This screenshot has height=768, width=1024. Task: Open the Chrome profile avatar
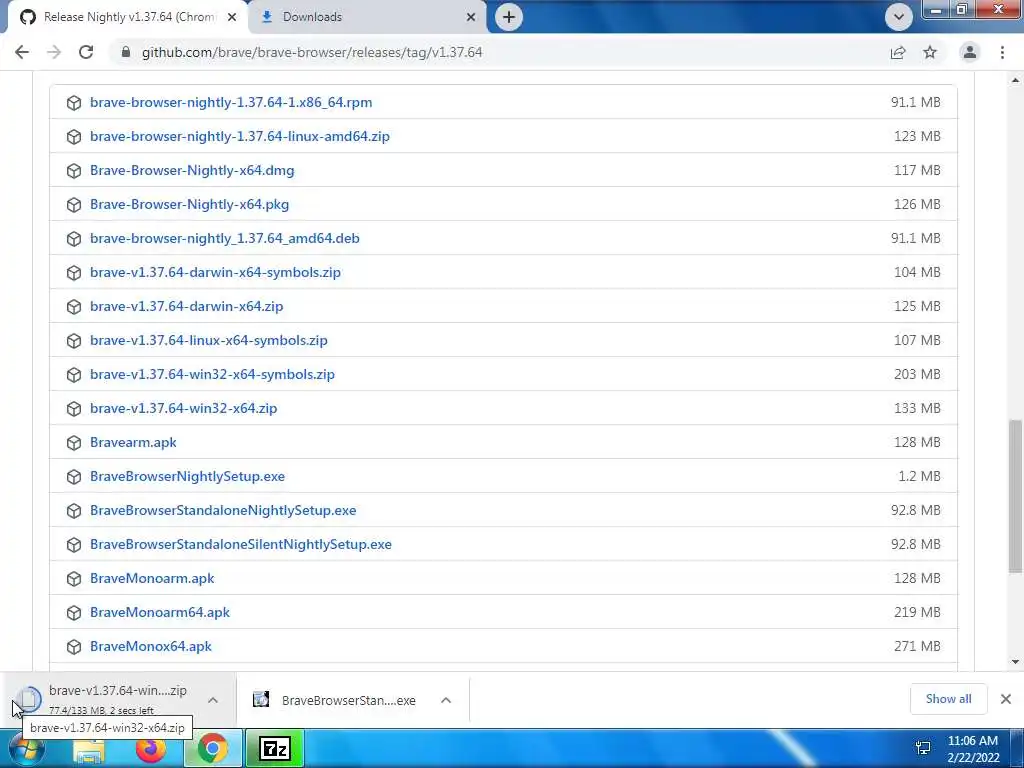click(970, 52)
